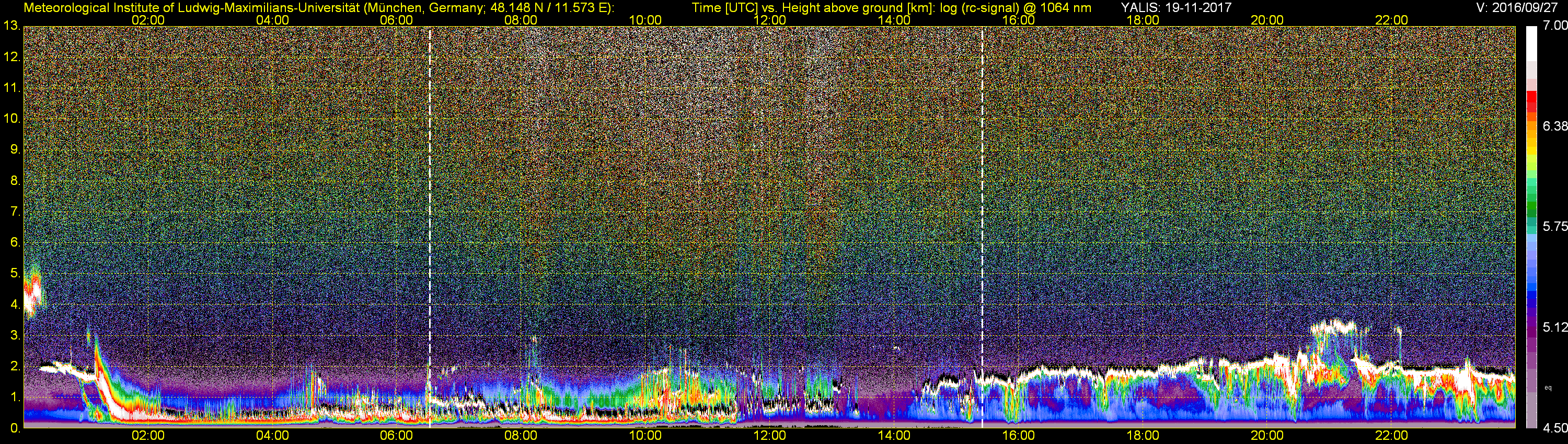Click the height axis label "6."
The image size is (1568, 444).
click(x=15, y=243)
